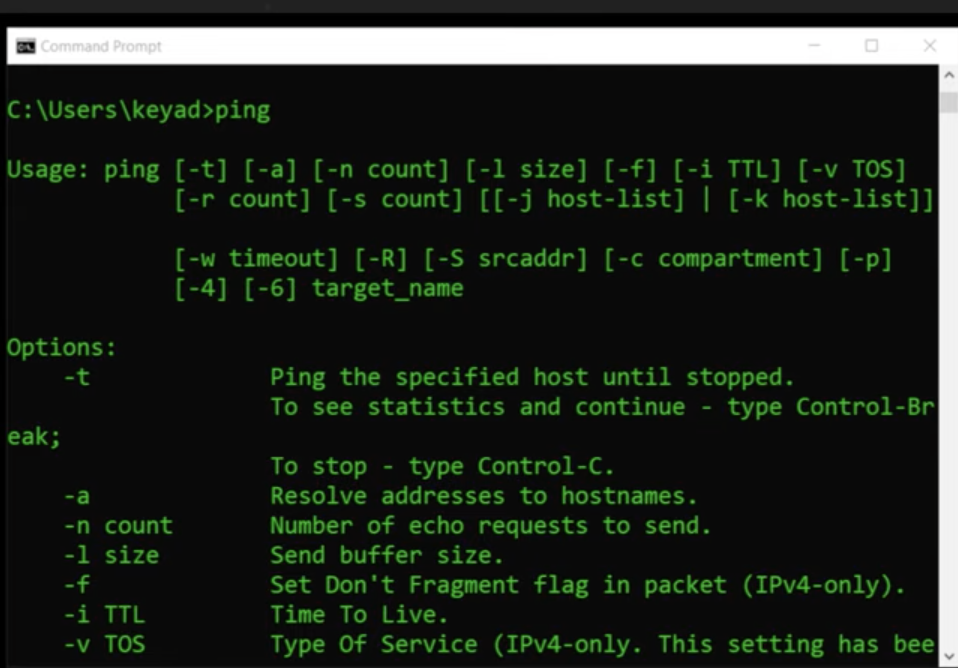Click '[-l size]' in the usage line
Image resolution: width=958 pixels, height=668 pixels.
point(526,170)
